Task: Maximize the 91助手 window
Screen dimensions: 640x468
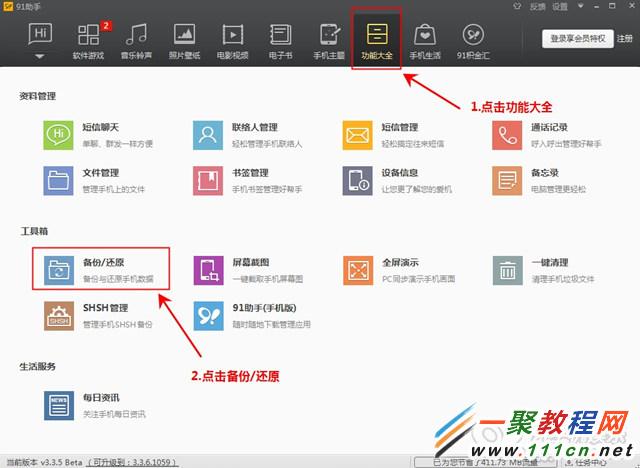Action: pos(612,6)
